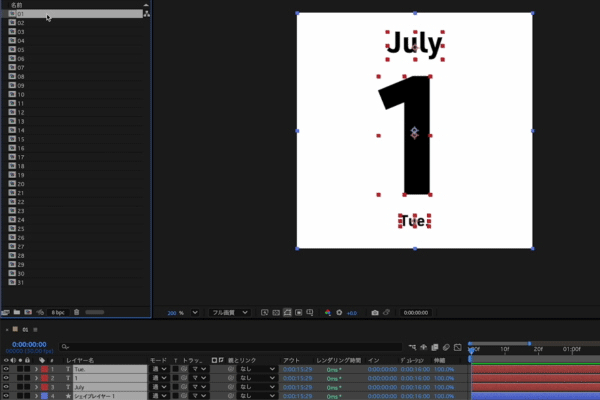Open the フル画質 resolution dropdown

click(x=230, y=313)
